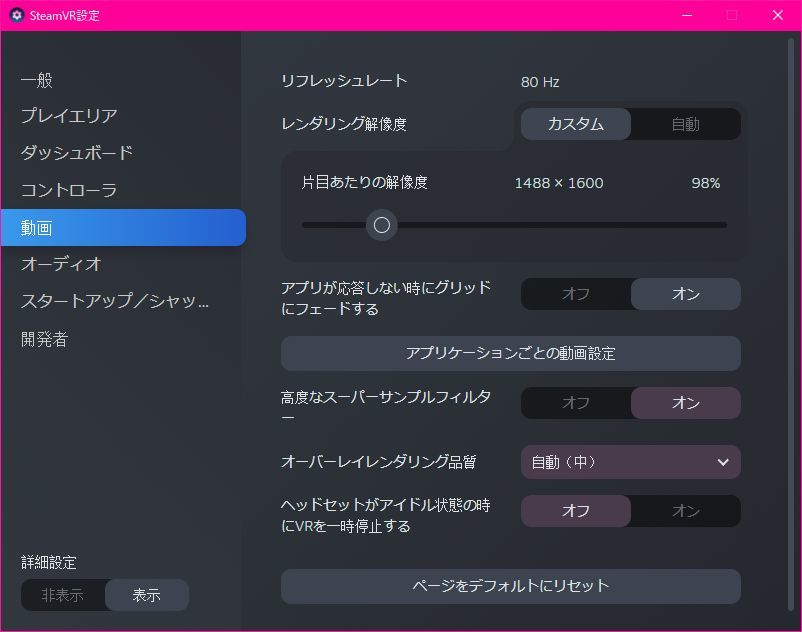The image size is (802, 632).
Task: Turn off 高度なスーパーサンプルフィルター
Action: pyautogui.click(x=575, y=403)
